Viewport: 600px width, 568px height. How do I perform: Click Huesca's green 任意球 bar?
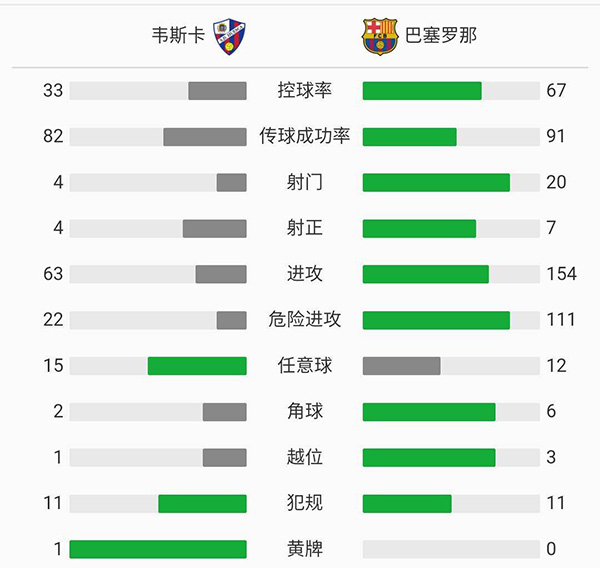pyautogui.click(x=197, y=366)
